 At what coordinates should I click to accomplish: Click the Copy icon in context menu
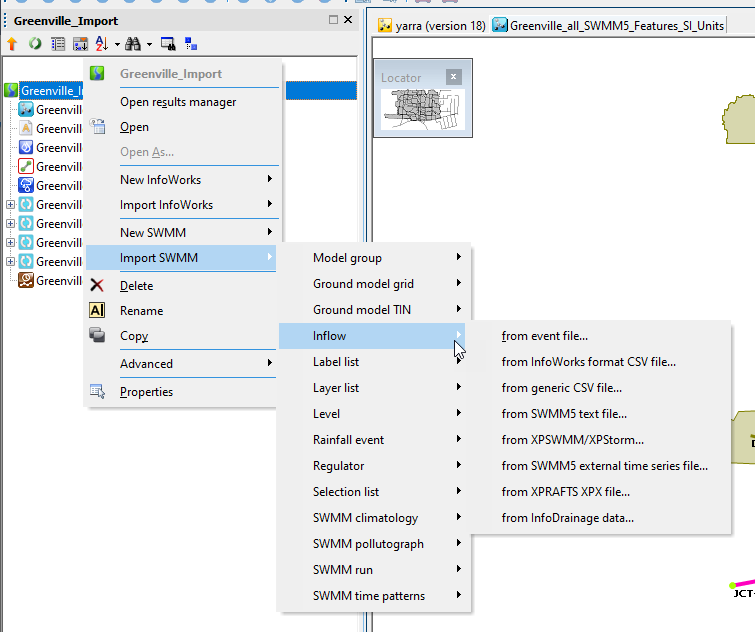point(97,335)
